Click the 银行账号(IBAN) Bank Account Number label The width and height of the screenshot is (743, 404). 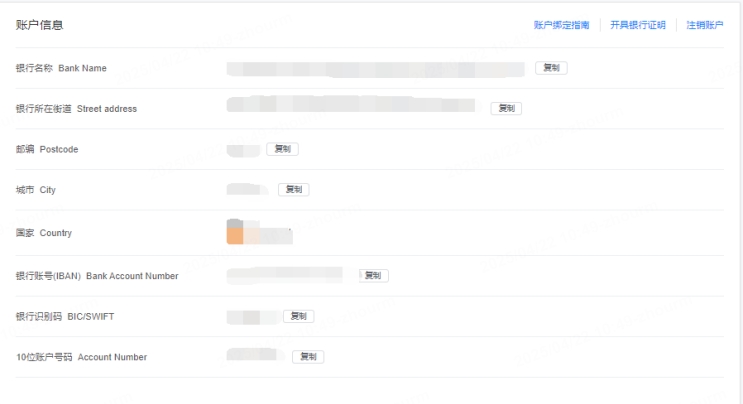click(97, 276)
